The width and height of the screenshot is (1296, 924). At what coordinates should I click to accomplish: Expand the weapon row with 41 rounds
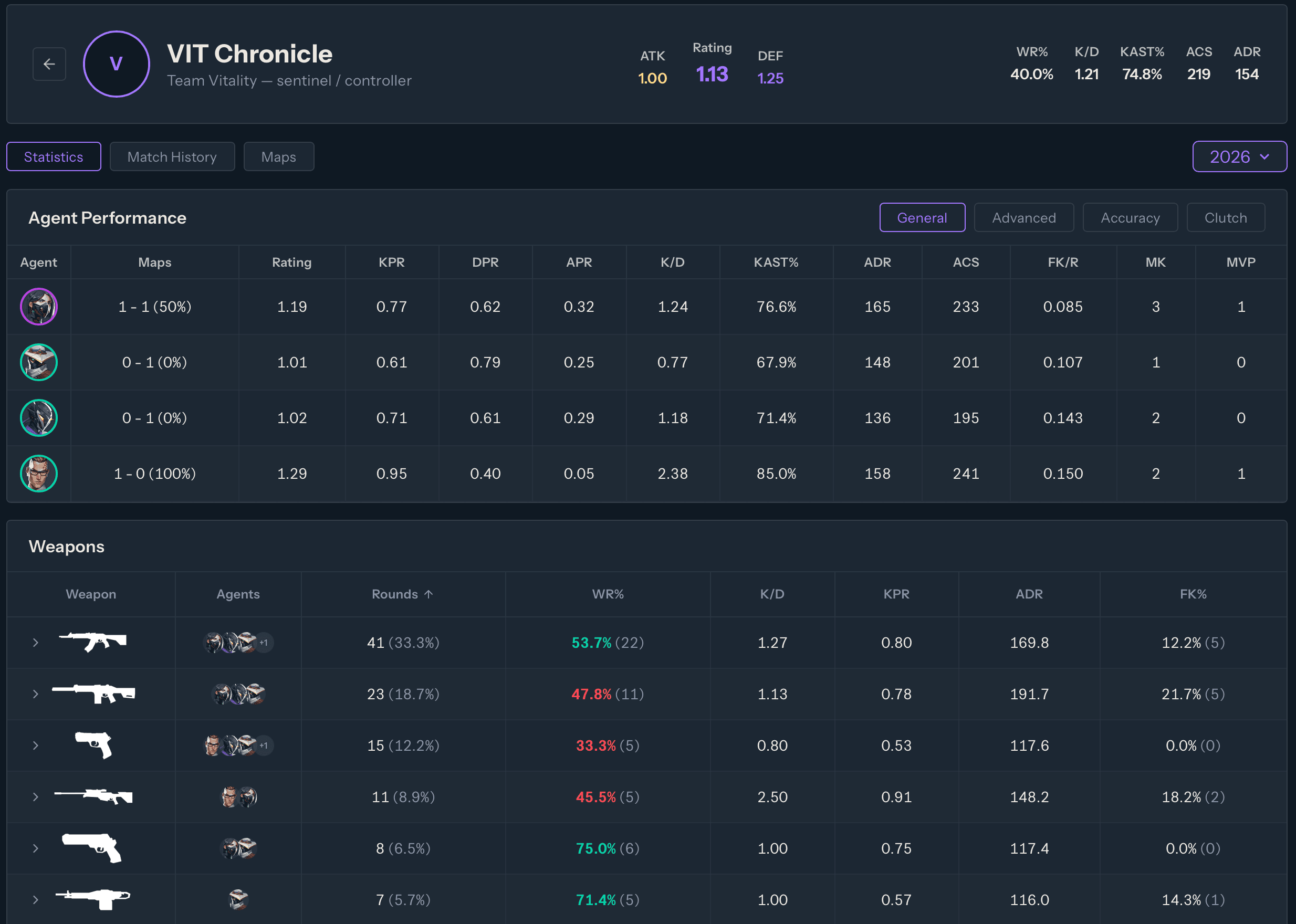click(35, 643)
